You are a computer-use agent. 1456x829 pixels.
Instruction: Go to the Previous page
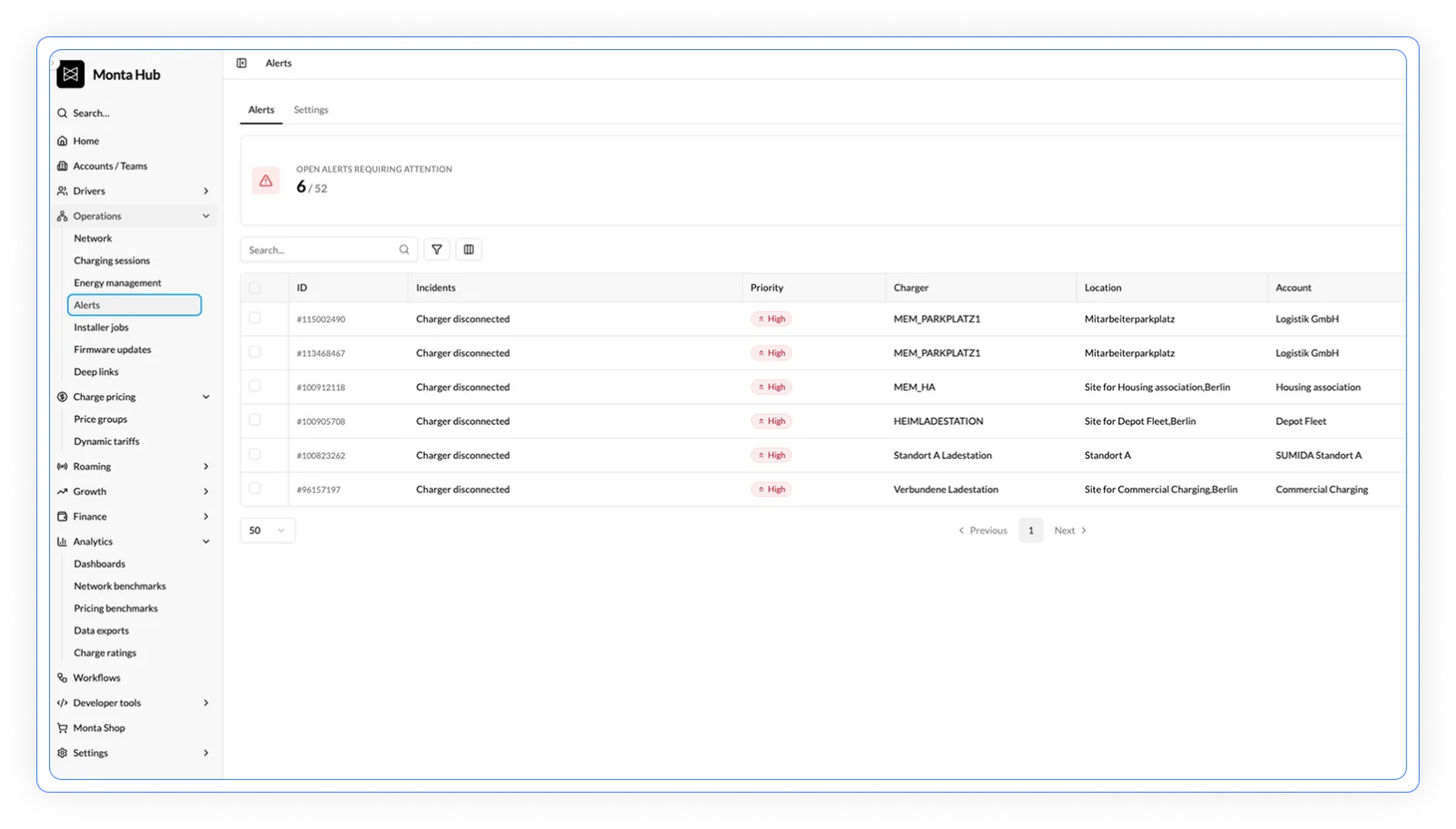(983, 531)
